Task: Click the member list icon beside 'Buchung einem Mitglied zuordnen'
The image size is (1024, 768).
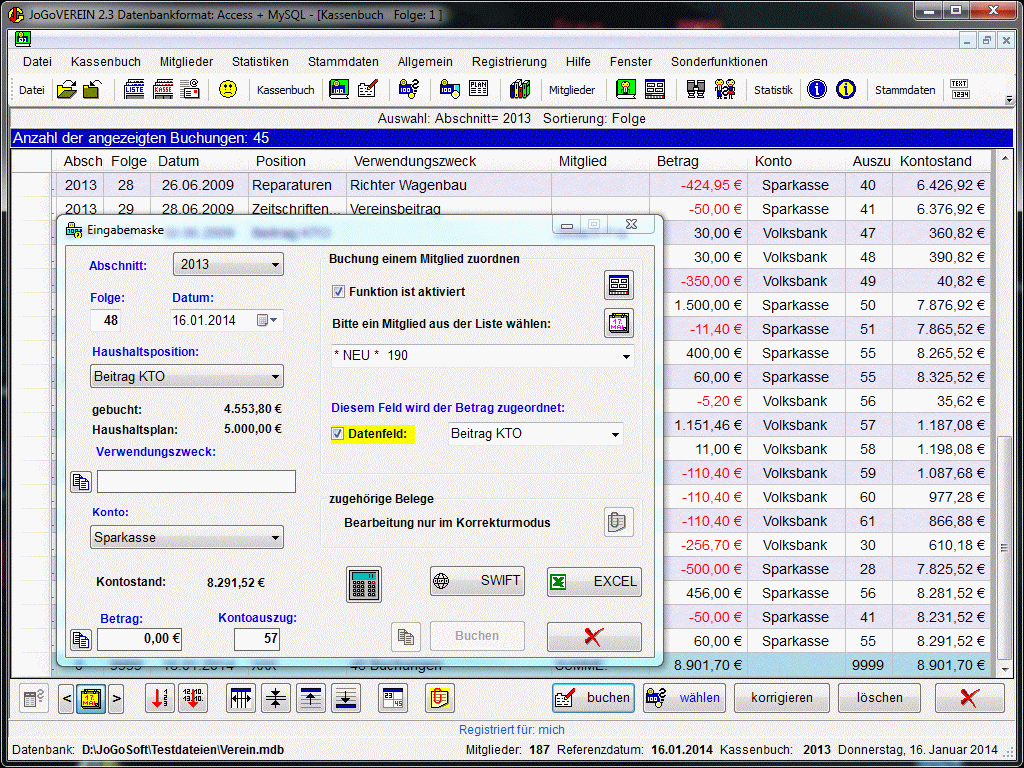Action: [618, 285]
